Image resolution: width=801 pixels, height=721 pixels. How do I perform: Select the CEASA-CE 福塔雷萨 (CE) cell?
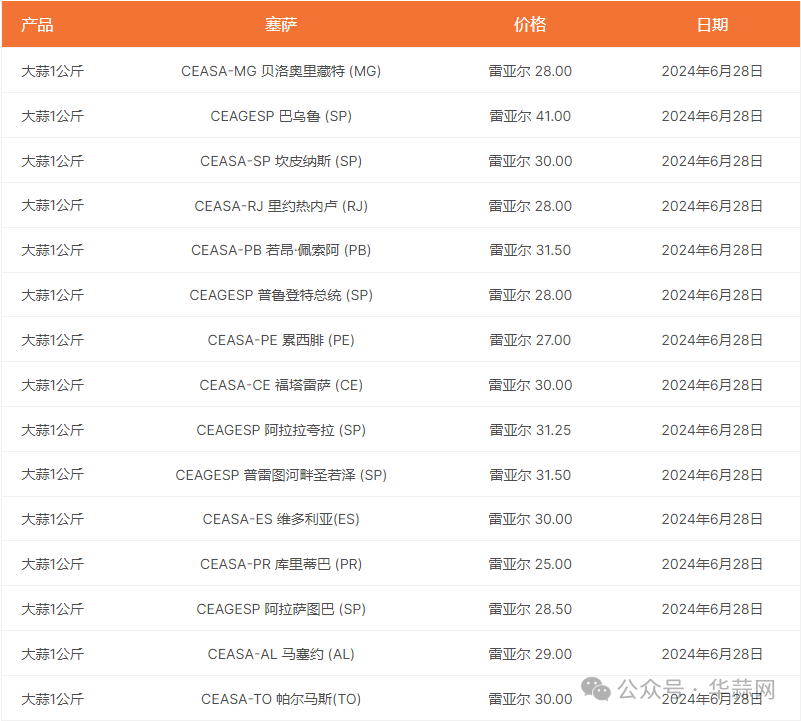[281, 385]
